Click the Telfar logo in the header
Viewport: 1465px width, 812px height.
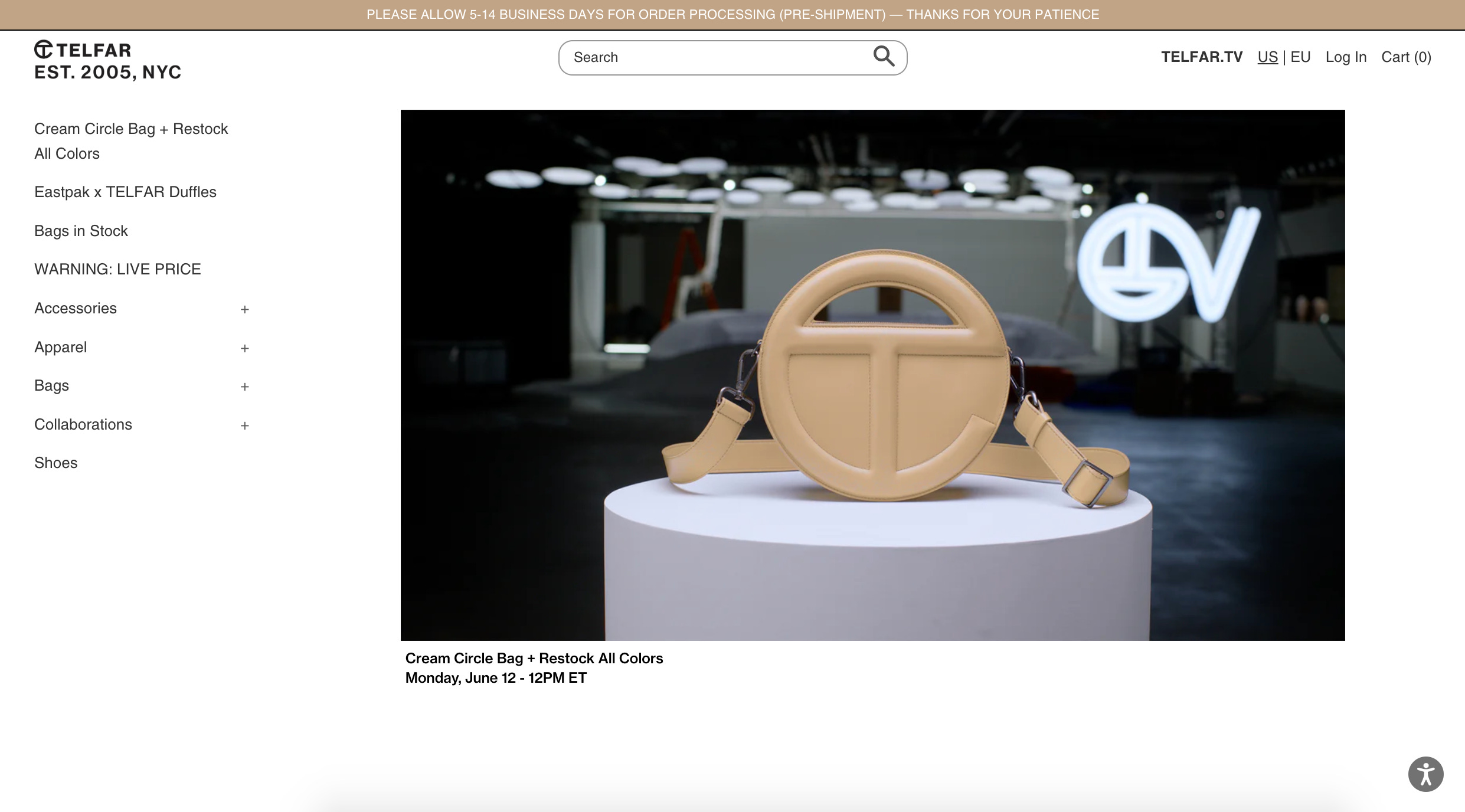tap(83, 50)
